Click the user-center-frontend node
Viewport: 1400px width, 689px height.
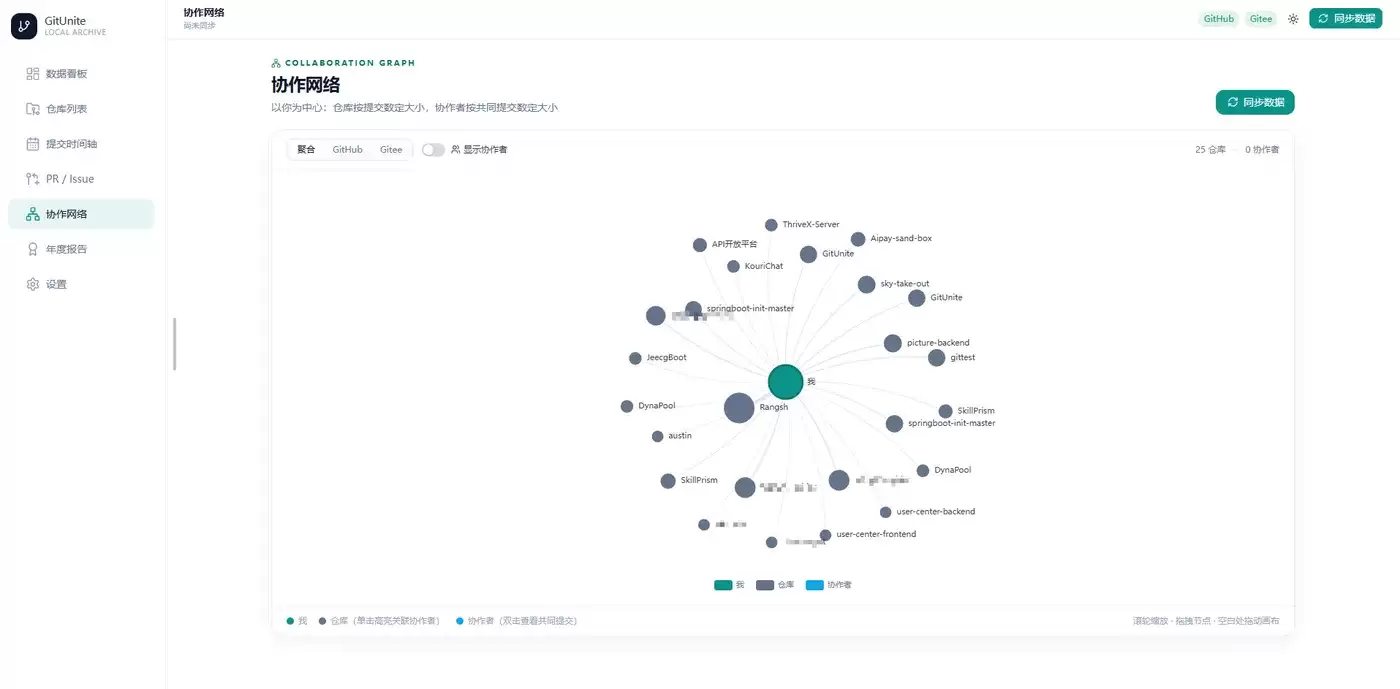point(825,535)
